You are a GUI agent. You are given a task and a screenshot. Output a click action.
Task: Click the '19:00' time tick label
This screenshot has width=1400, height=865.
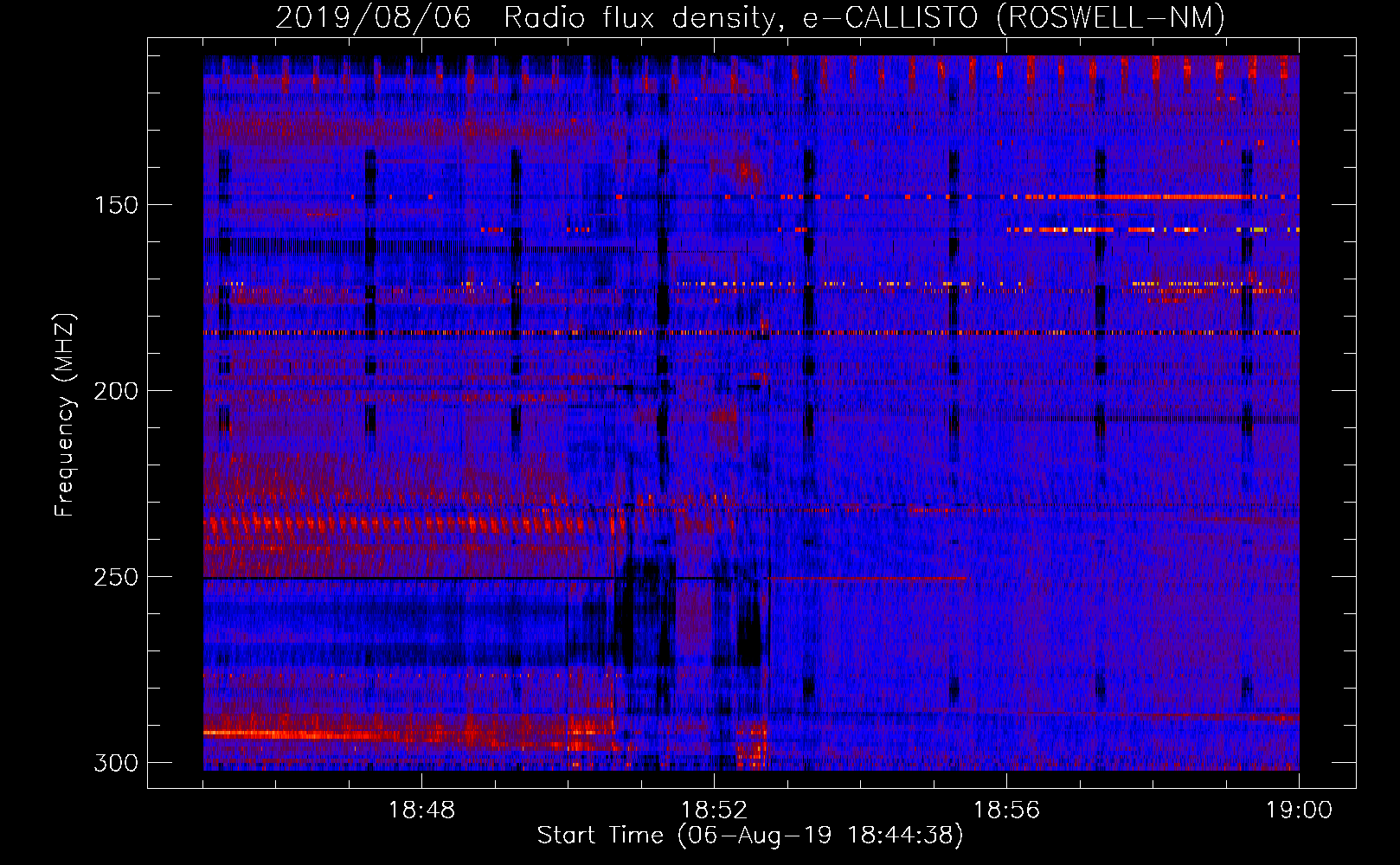(x=1299, y=811)
